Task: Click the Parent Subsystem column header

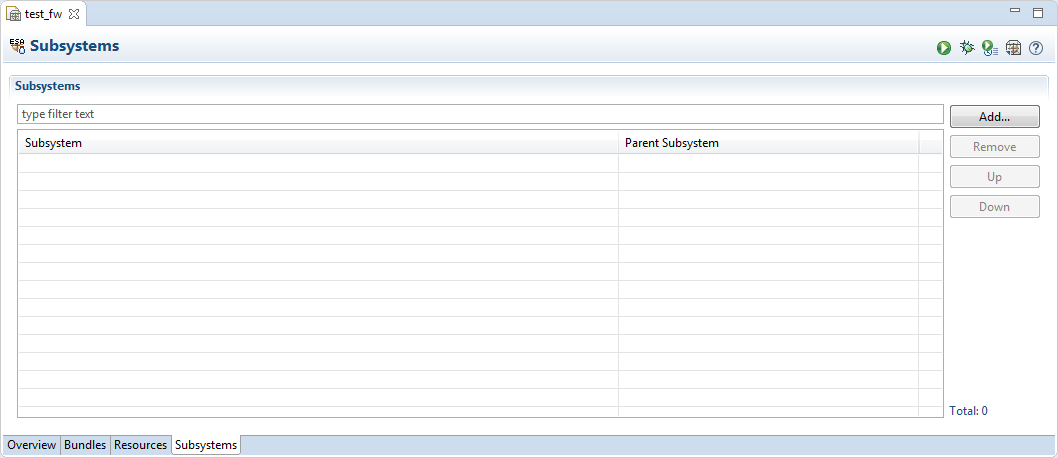Action: pos(768,143)
